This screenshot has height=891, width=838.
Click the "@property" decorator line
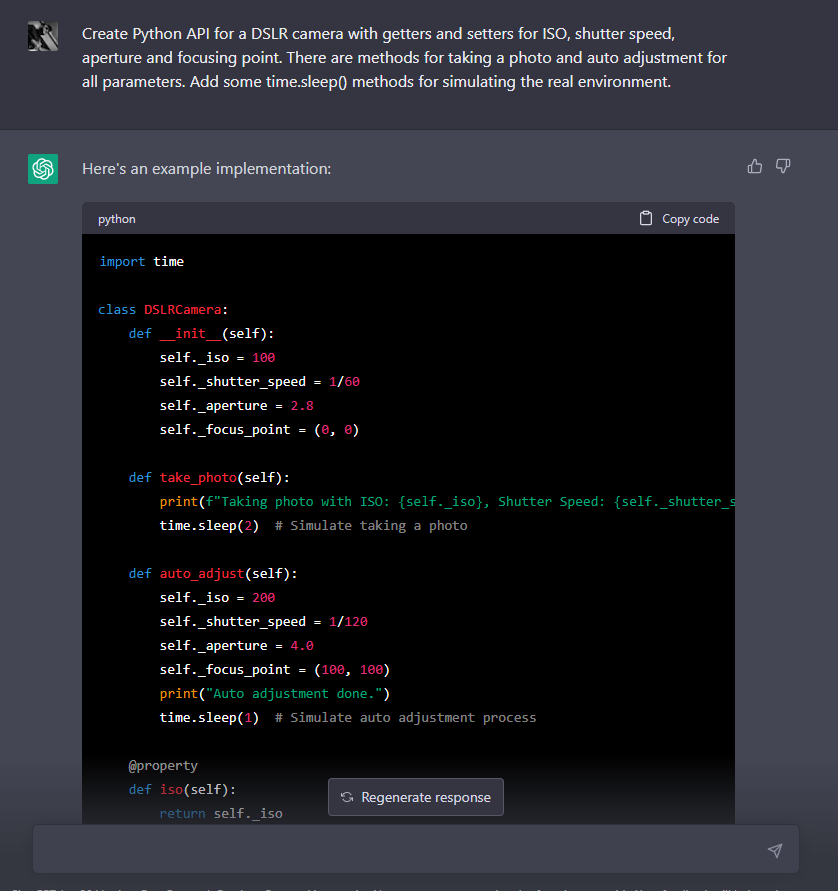coord(163,765)
